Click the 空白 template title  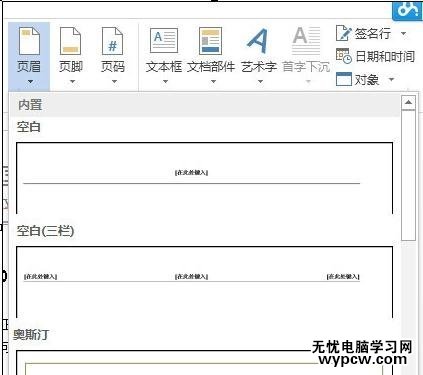[29, 127]
